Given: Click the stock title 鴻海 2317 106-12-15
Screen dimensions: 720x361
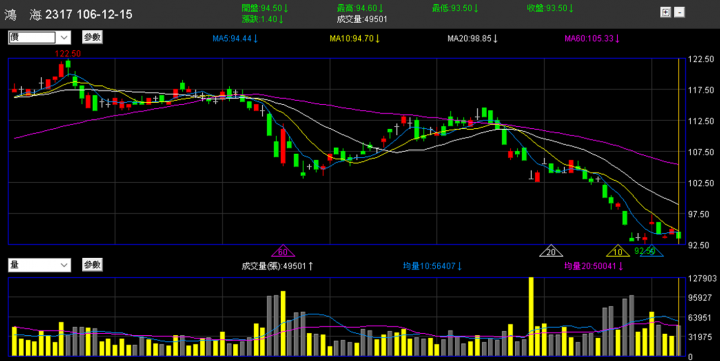Looking at the screenshot, I should (68, 15).
